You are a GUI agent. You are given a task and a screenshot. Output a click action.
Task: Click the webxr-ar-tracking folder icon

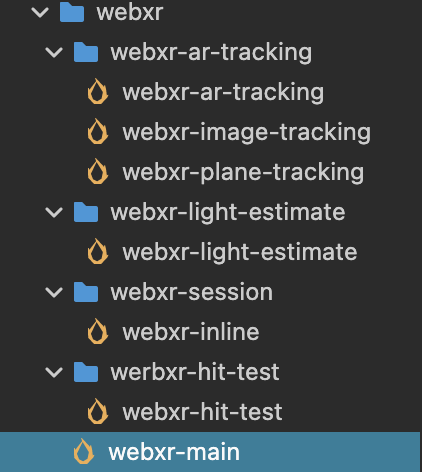(86, 52)
